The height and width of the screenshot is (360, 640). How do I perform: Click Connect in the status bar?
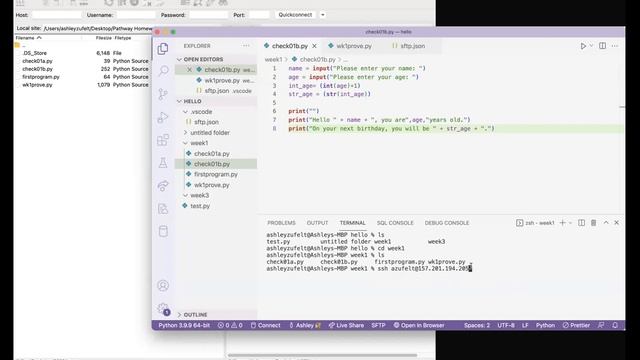(x=265, y=325)
